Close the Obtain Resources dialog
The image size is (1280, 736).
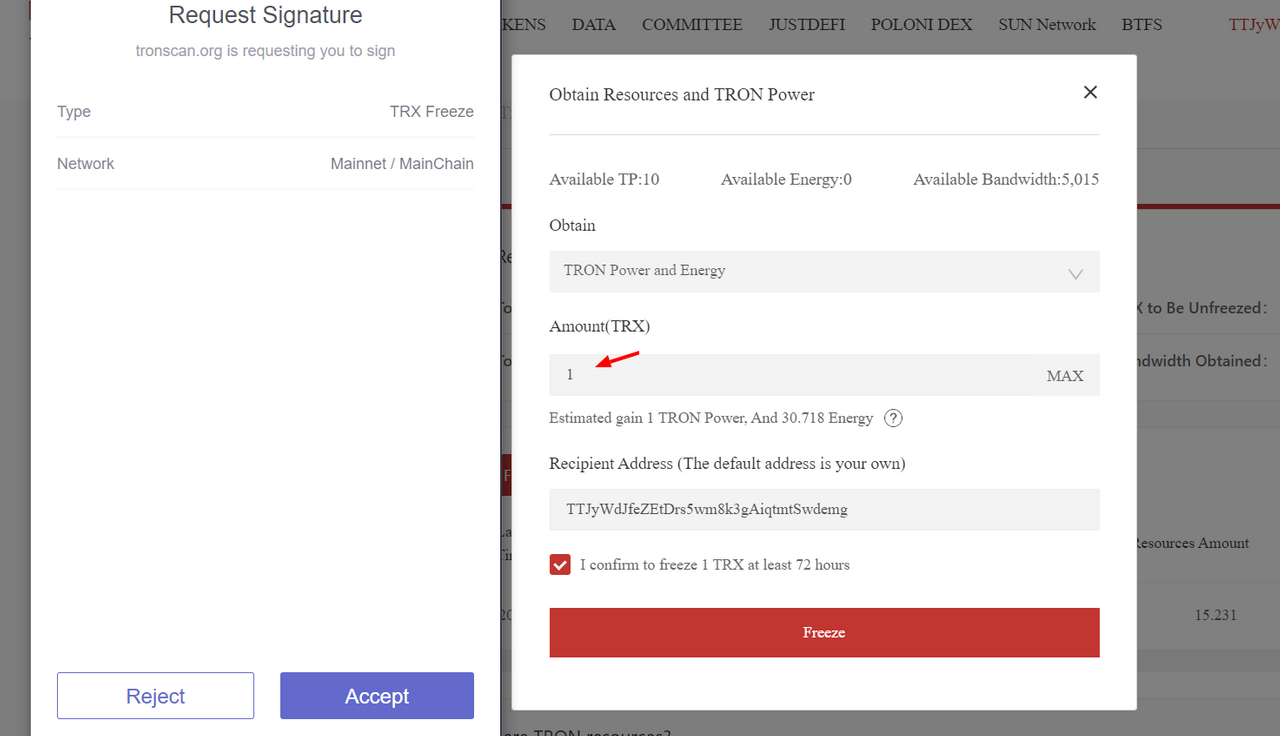[x=1090, y=92]
